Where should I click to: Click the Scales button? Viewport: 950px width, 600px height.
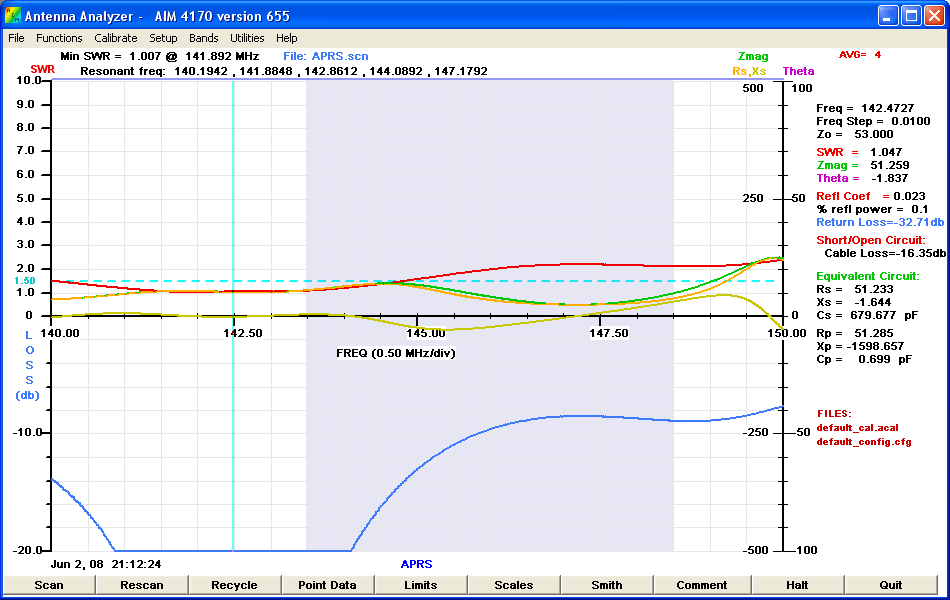click(x=514, y=585)
